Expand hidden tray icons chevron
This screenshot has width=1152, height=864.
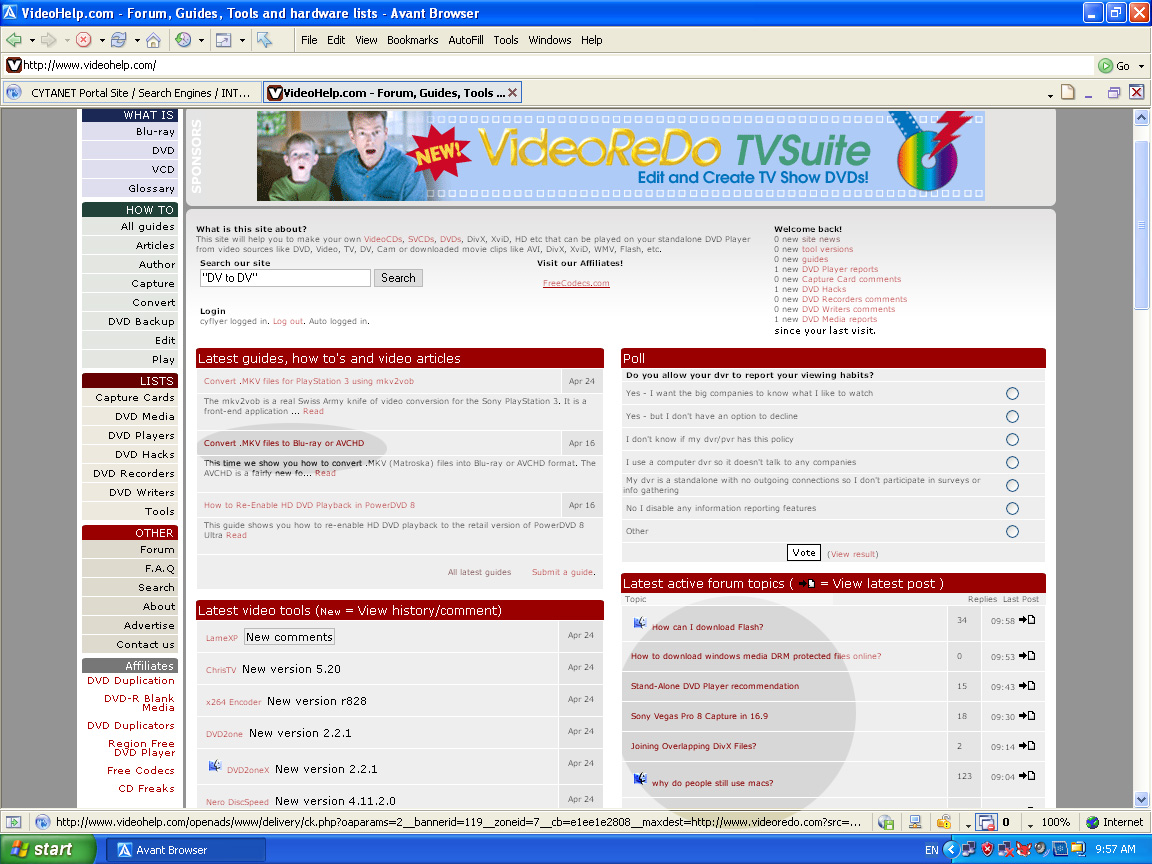(951, 849)
